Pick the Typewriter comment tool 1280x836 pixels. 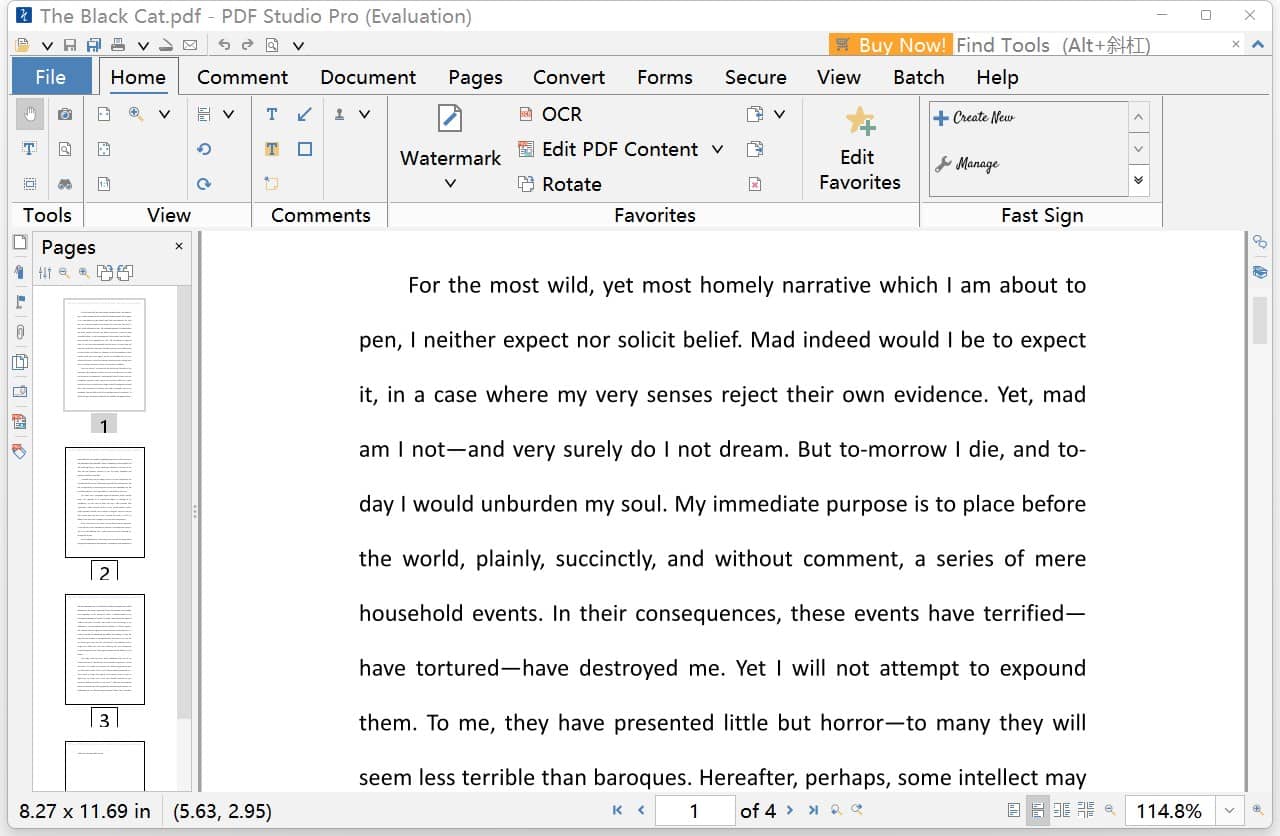click(x=272, y=114)
